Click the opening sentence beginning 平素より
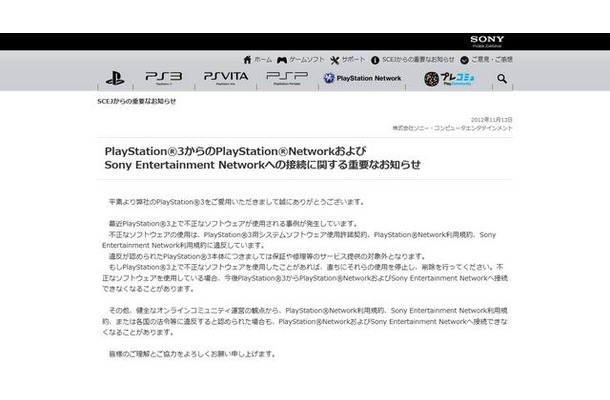Screen dimensions: 610x400 (x=237, y=202)
